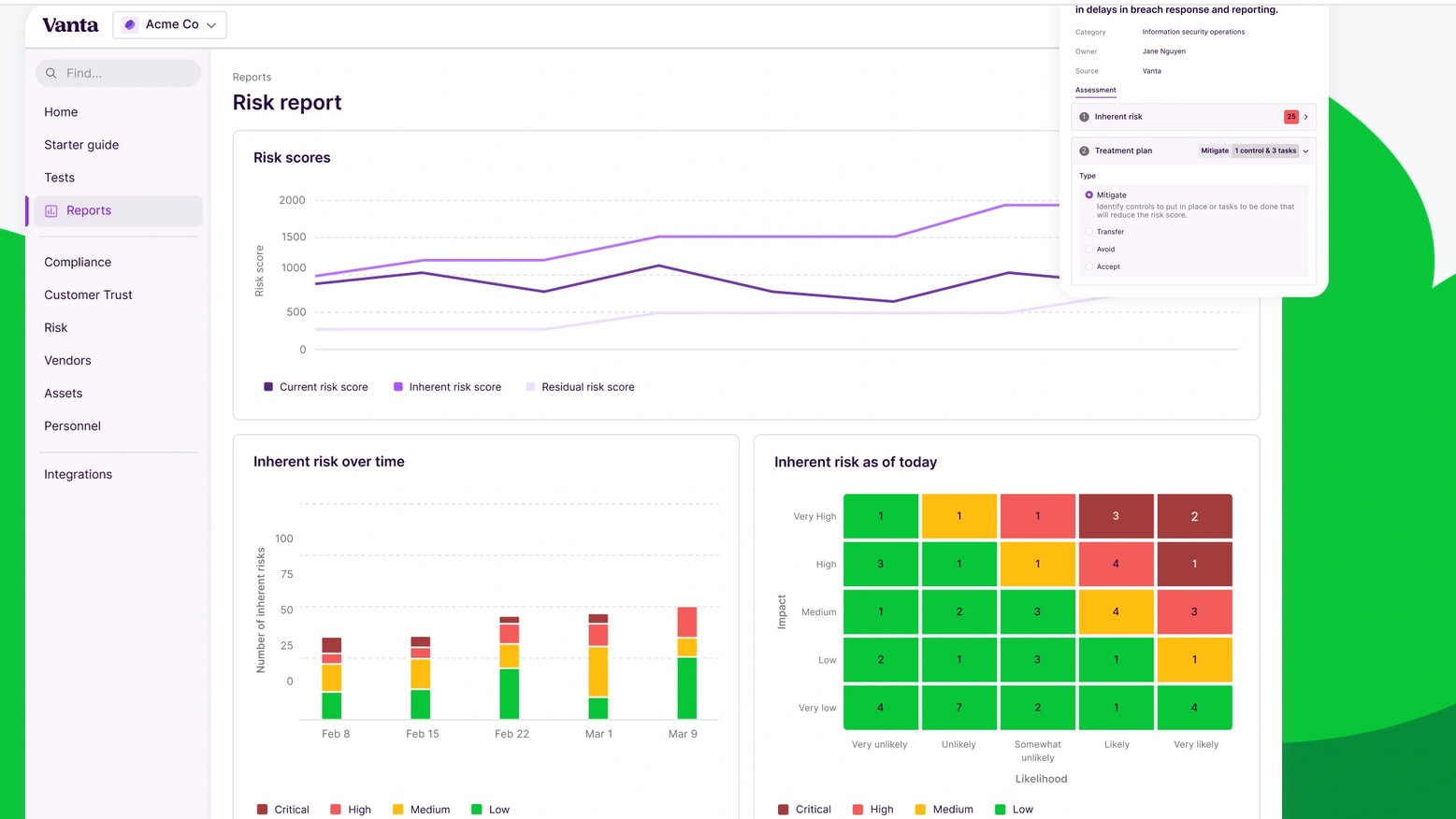
Task: Click the red 25 score badge
Action: [1290, 117]
